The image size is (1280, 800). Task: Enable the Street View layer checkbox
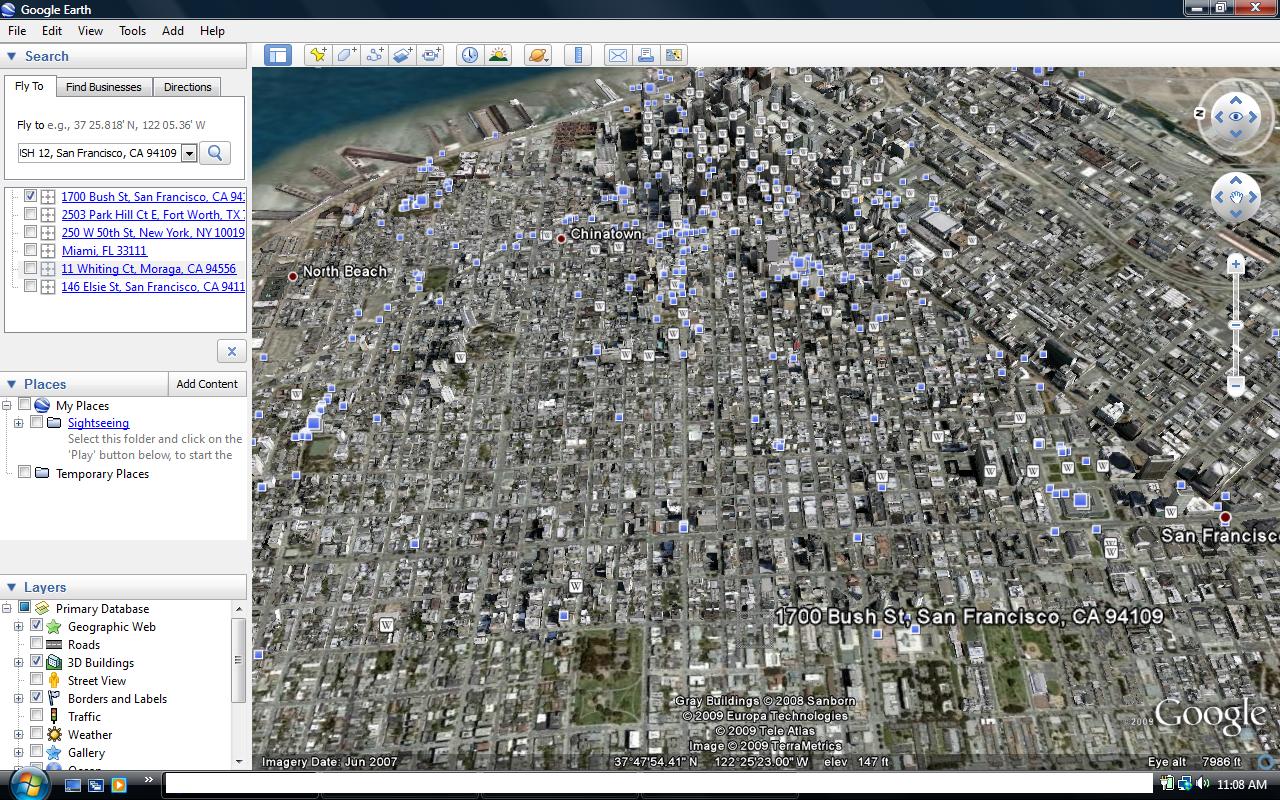coord(37,681)
